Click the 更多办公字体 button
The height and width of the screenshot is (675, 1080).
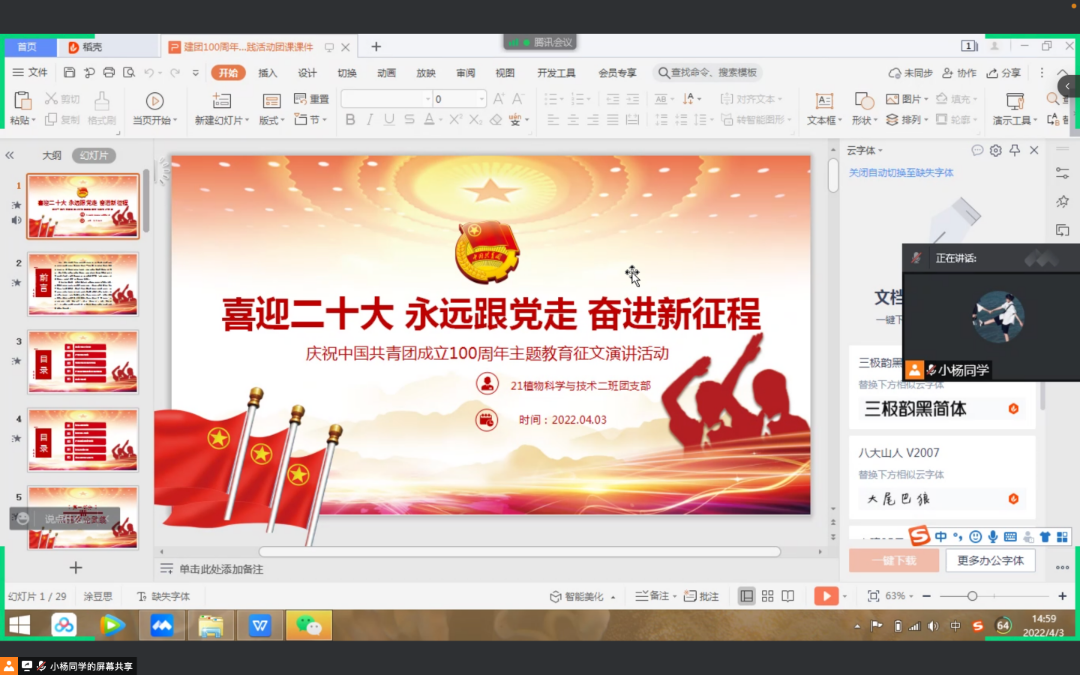[x=990, y=560]
